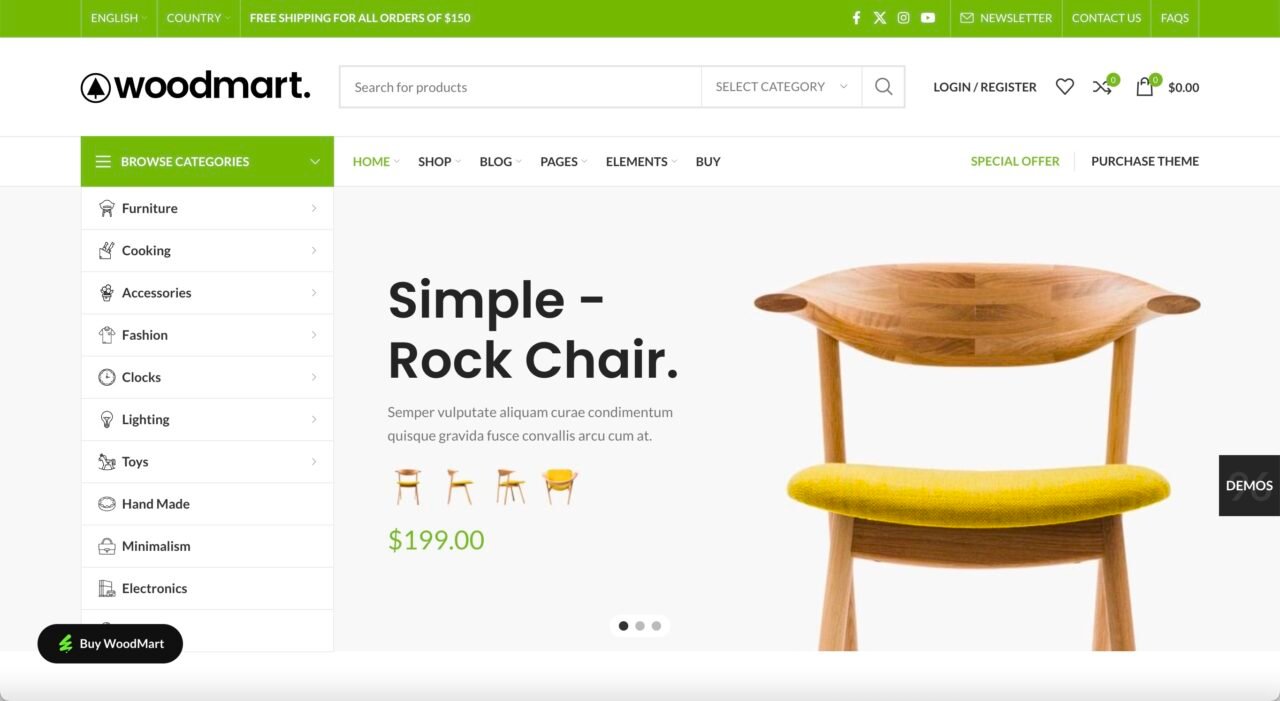Open the shopping cart bag icon

pos(1145,87)
